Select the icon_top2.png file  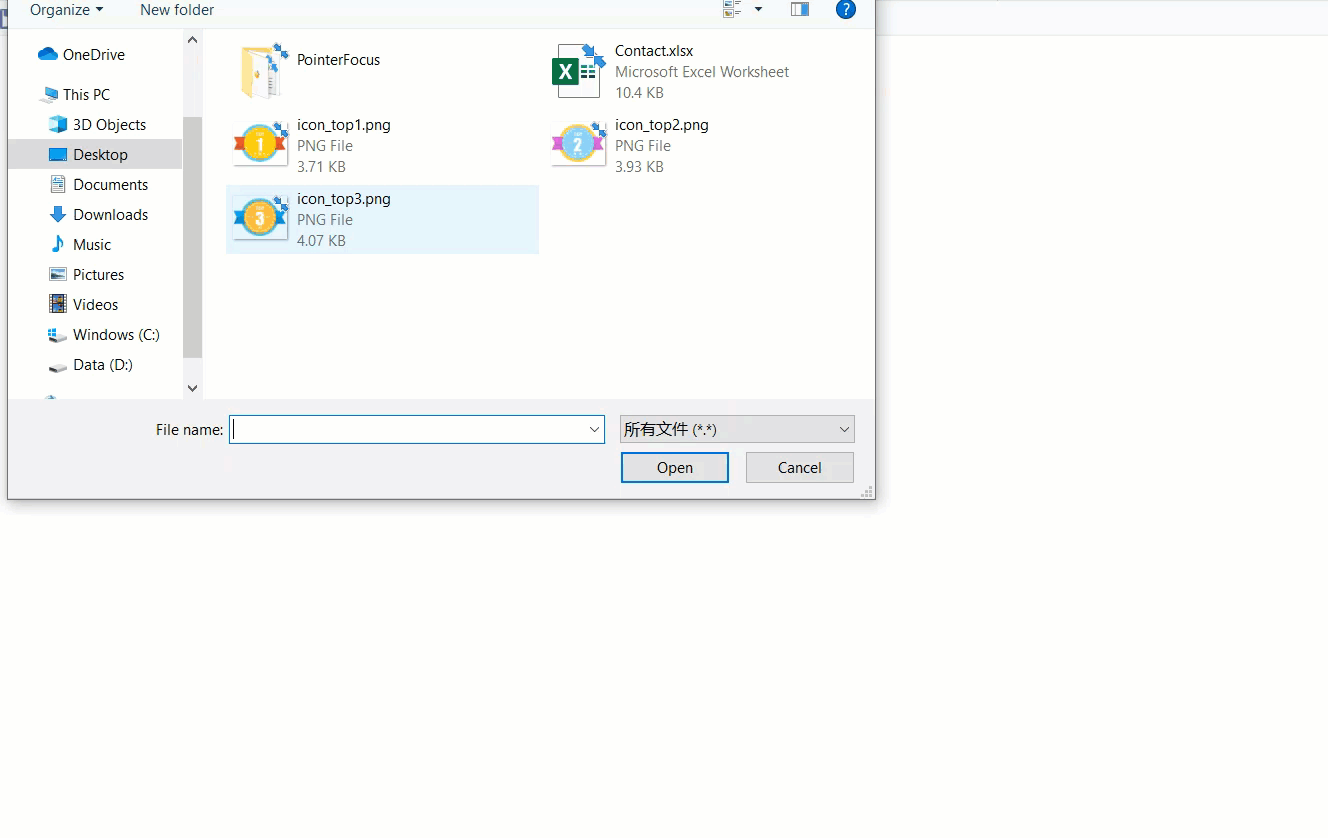click(662, 124)
